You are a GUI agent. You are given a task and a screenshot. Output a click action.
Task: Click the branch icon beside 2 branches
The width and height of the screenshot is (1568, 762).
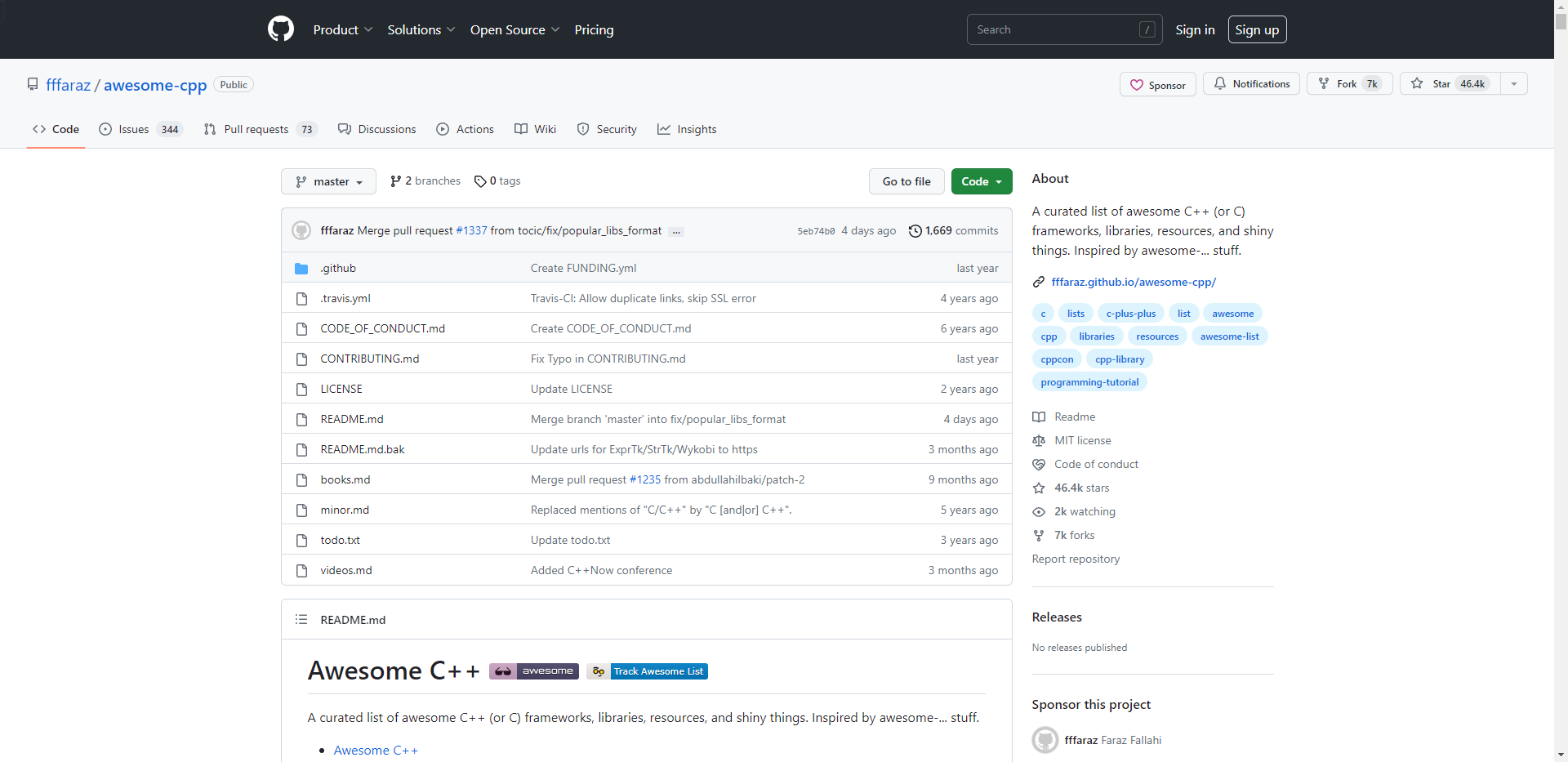coord(396,181)
